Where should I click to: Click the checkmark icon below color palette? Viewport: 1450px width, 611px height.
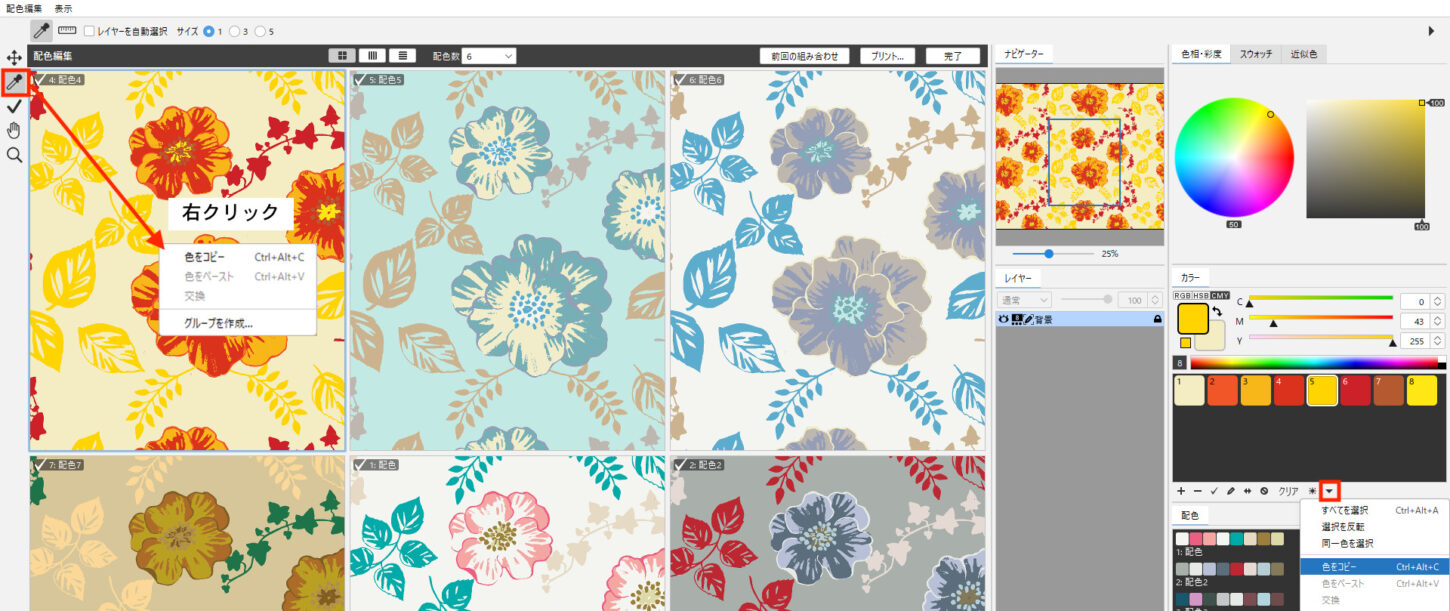1214,491
